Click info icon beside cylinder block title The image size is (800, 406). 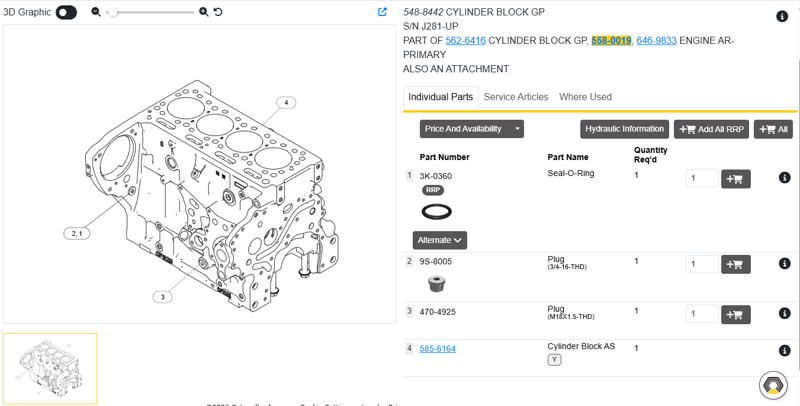[x=782, y=16]
